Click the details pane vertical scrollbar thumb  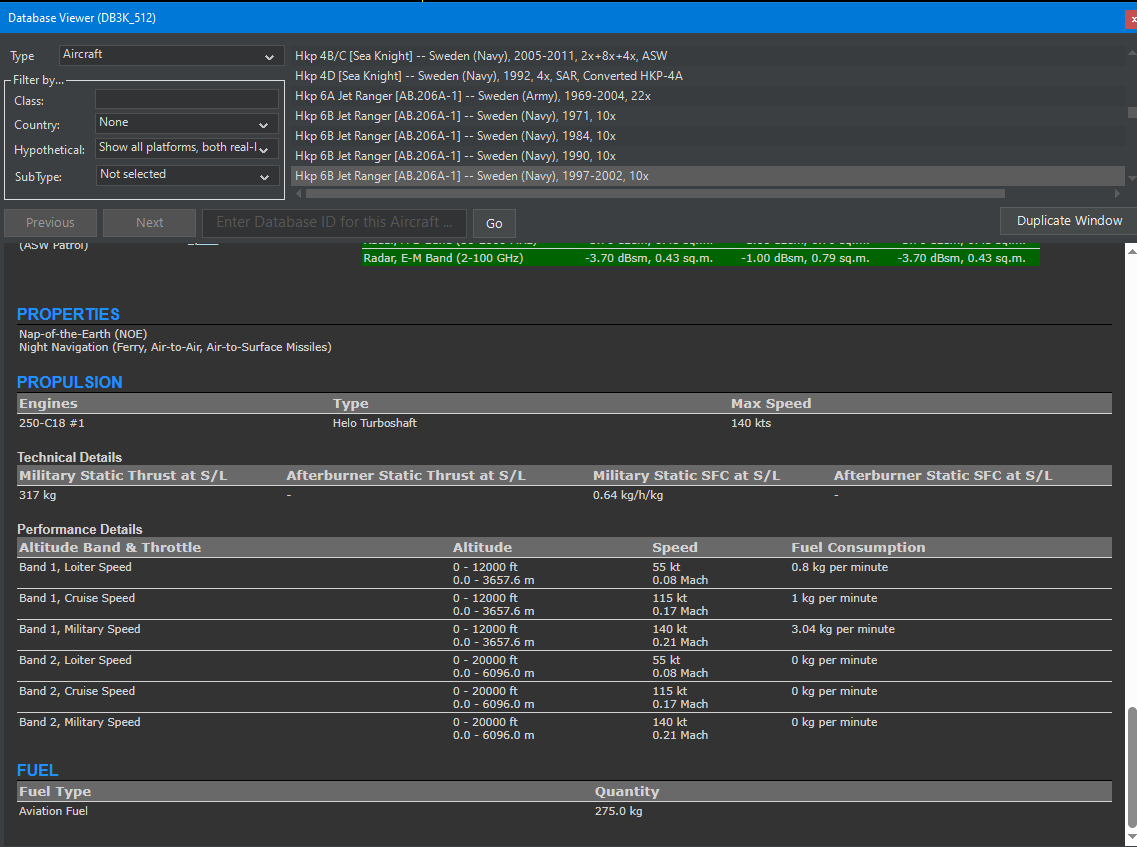(x=1132, y=766)
